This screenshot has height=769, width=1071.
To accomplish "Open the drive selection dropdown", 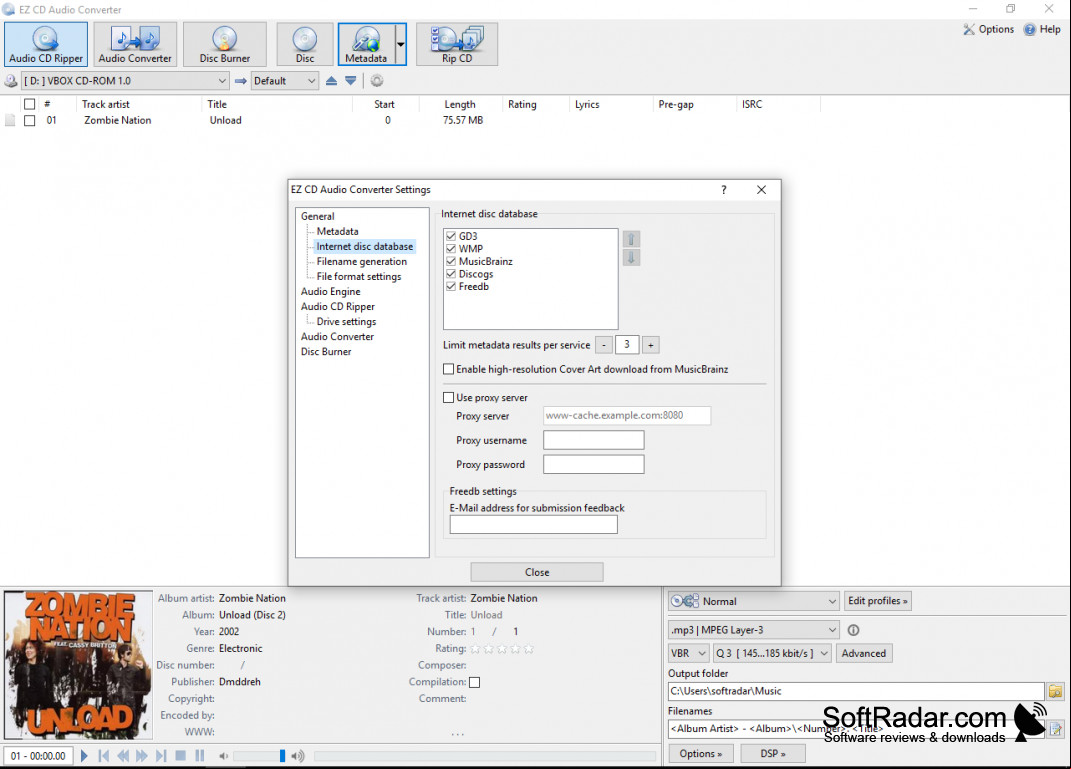I will click(x=125, y=81).
